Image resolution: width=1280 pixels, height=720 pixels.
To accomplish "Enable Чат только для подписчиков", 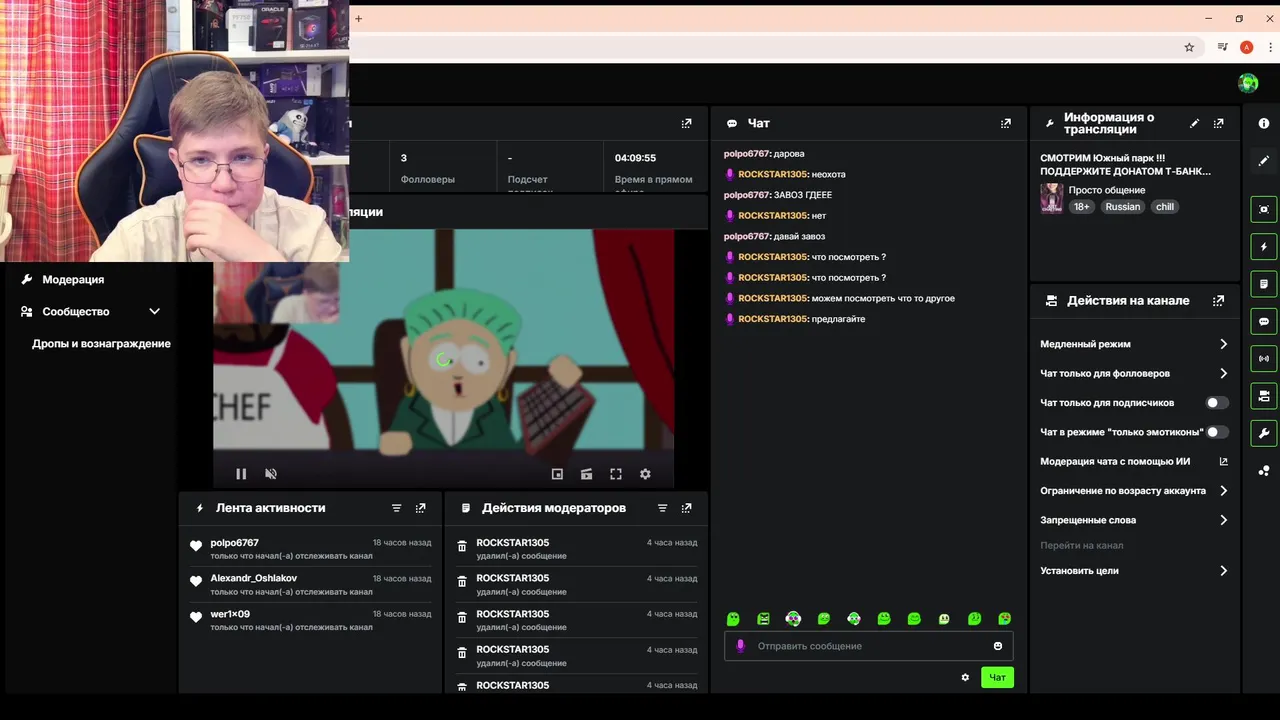I will [1216, 403].
